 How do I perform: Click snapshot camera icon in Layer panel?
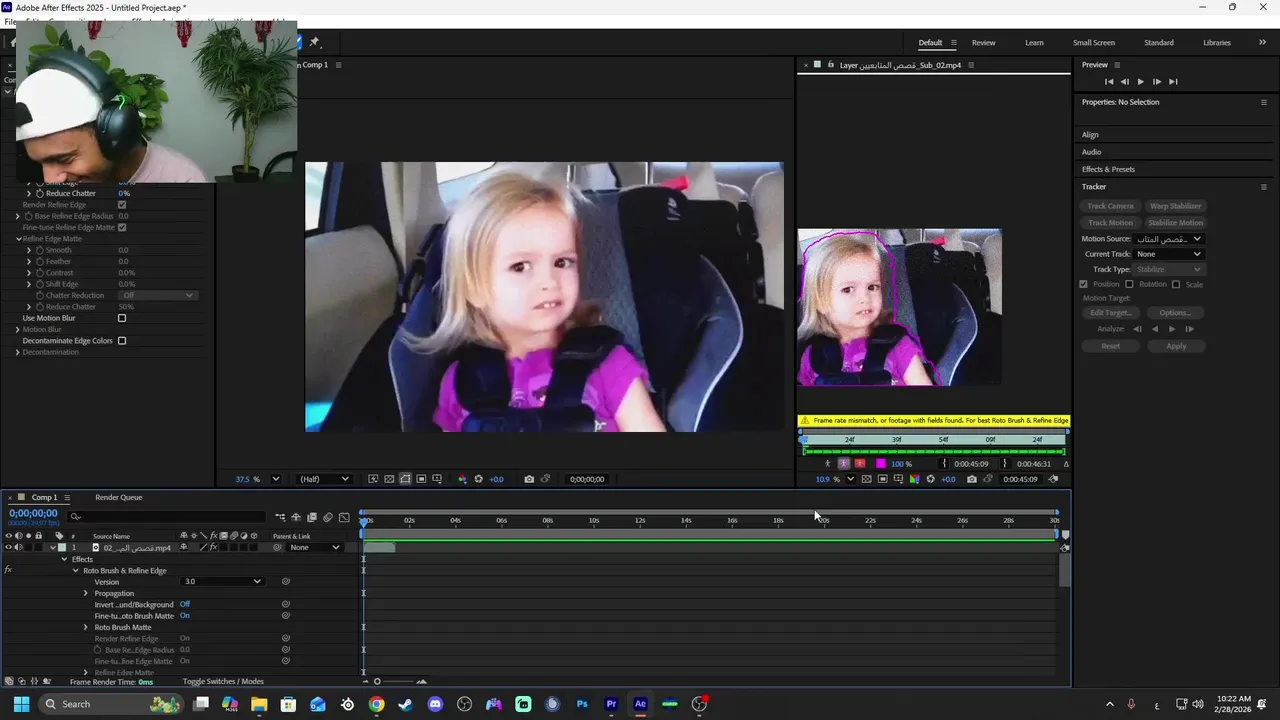[x=972, y=479]
